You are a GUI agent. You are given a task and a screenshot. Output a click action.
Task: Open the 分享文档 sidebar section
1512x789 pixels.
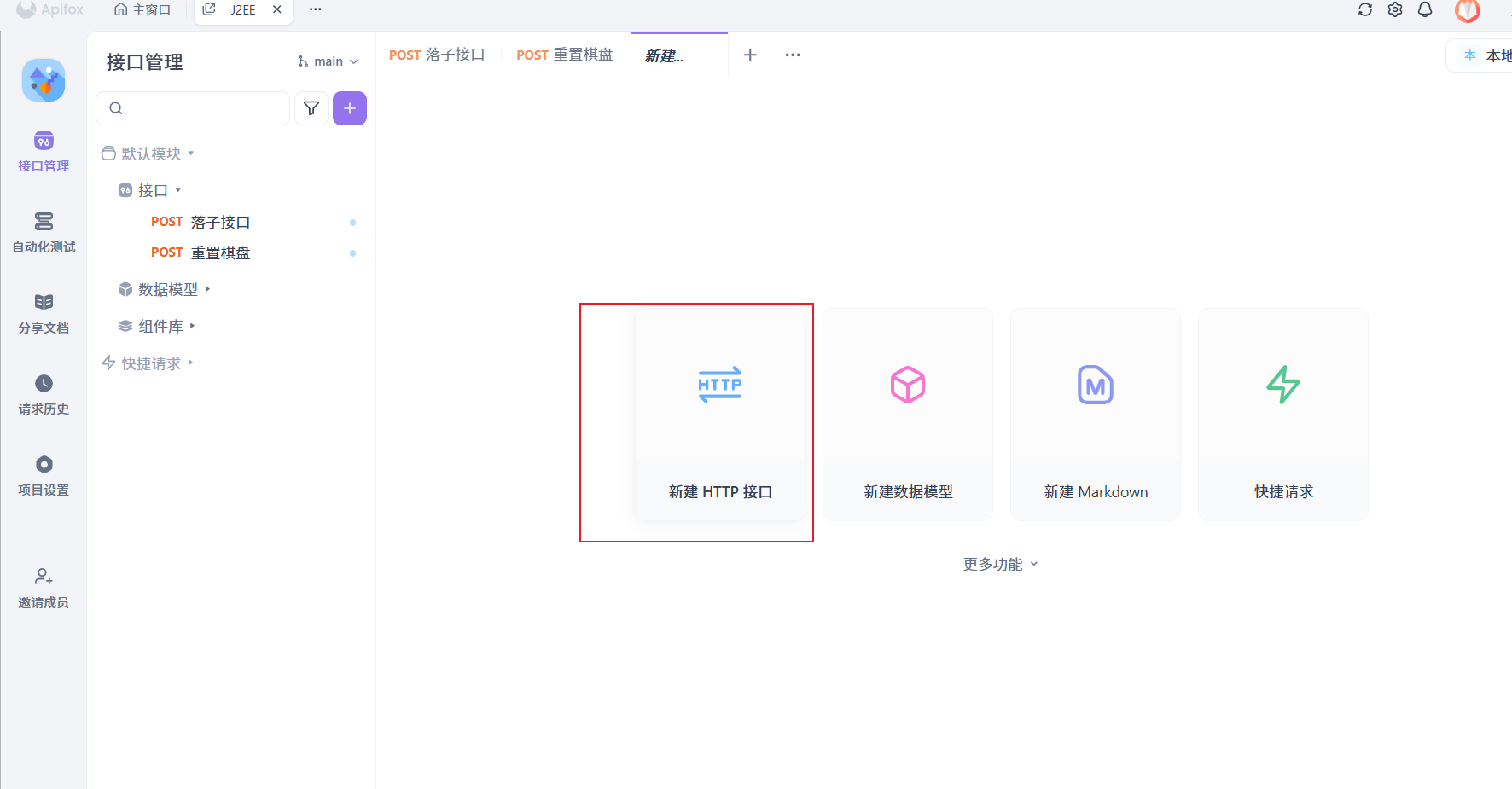(x=44, y=314)
